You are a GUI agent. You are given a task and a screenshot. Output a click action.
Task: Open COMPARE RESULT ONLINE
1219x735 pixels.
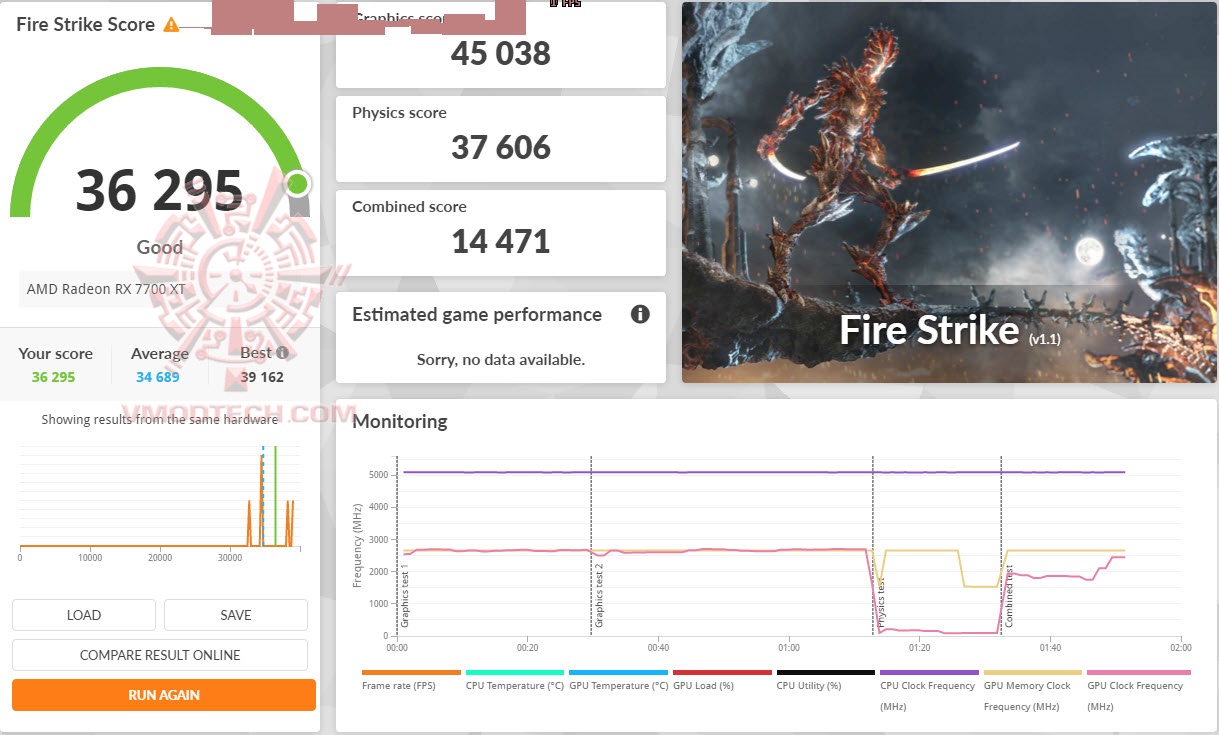(x=160, y=655)
